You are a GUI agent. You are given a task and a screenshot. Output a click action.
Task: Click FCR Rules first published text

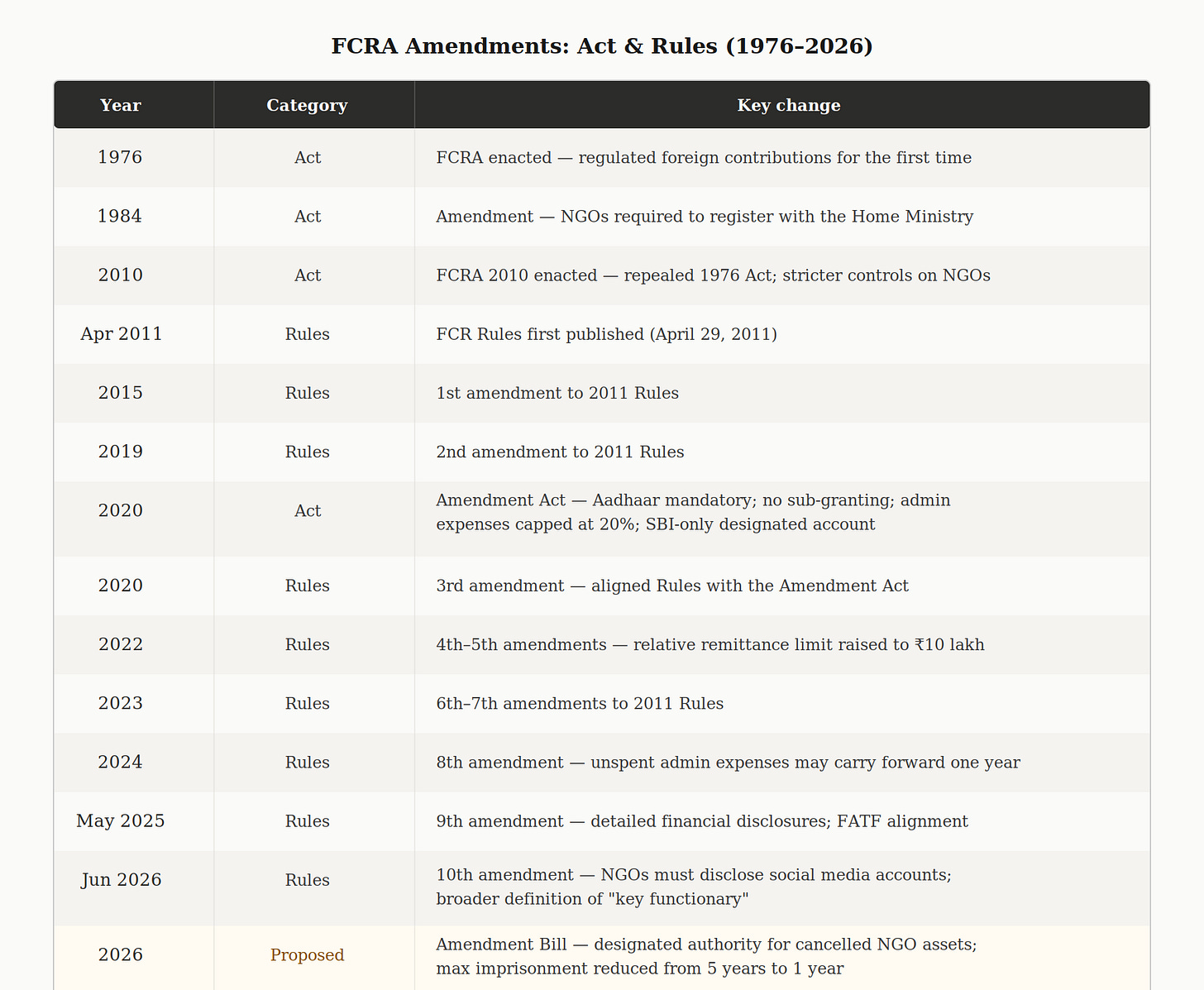tap(606, 334)
